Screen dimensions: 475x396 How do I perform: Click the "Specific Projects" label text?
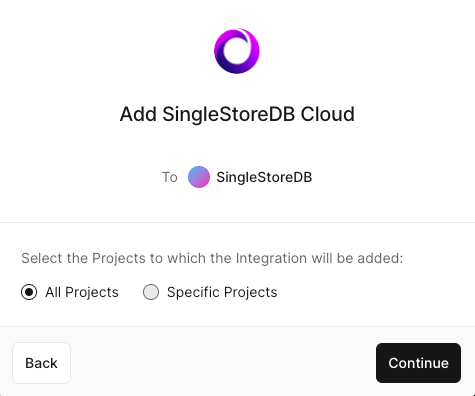[x=222, y=292]
